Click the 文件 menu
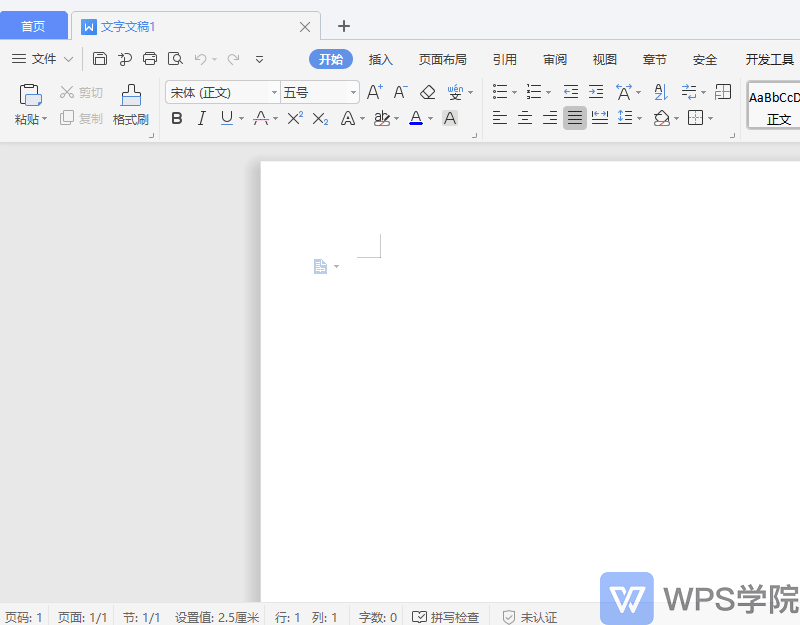800x625 pixels. click(x=42, y=58)
